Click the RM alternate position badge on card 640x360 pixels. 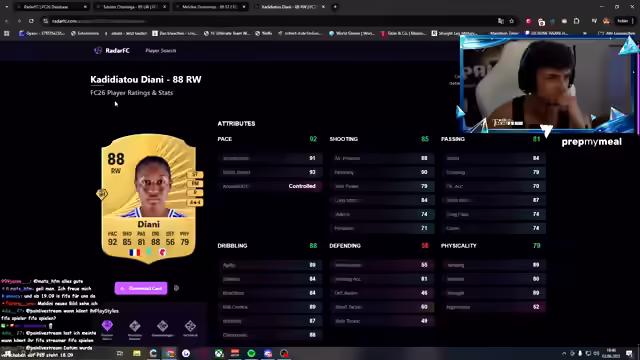click(195, 183)
